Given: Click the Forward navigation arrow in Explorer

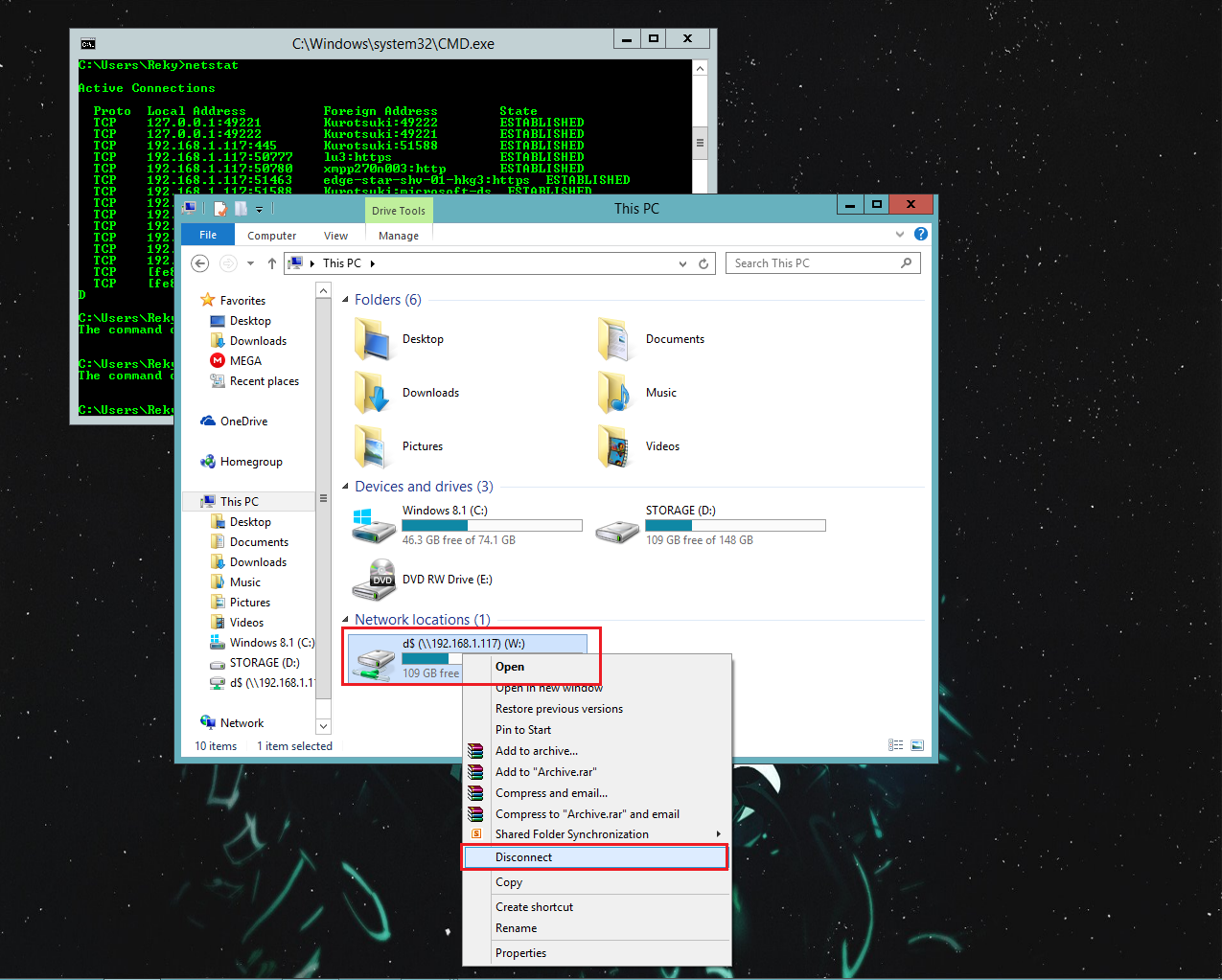Looking at the screenshot, I should pyautogui.click(x=228, y=263).
